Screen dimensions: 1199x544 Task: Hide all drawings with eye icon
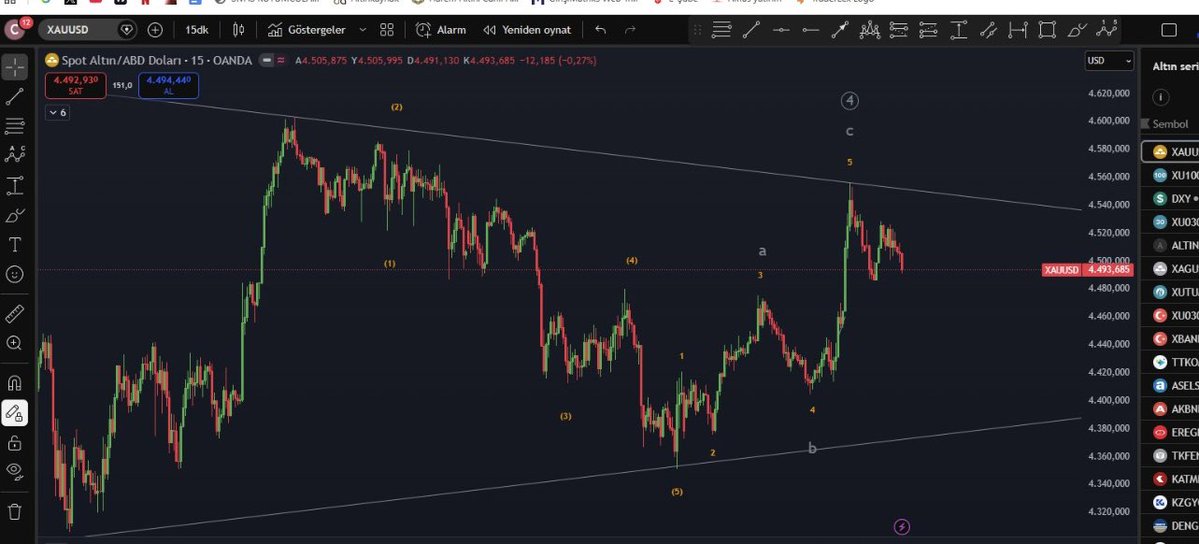(x=15, y=471)
